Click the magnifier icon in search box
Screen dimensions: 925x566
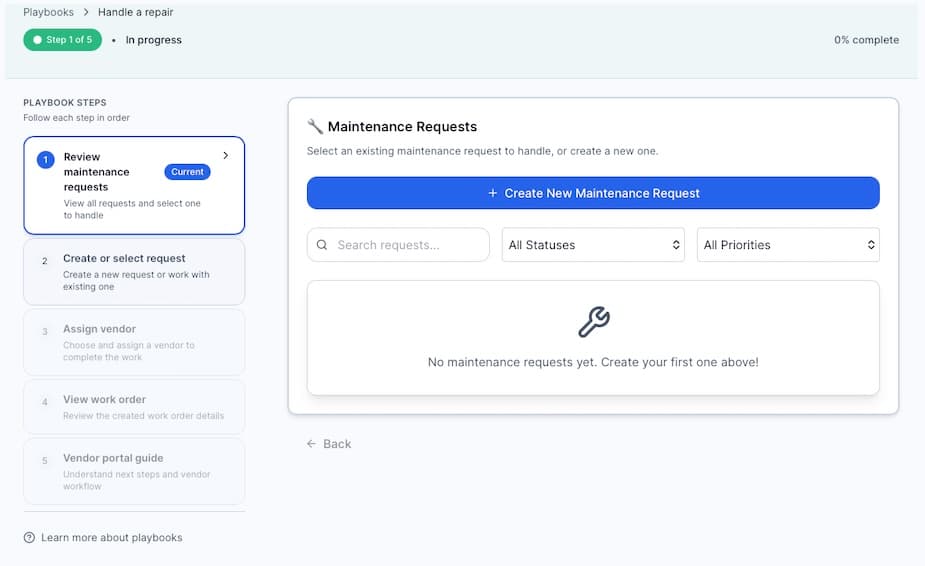(322, 245)
